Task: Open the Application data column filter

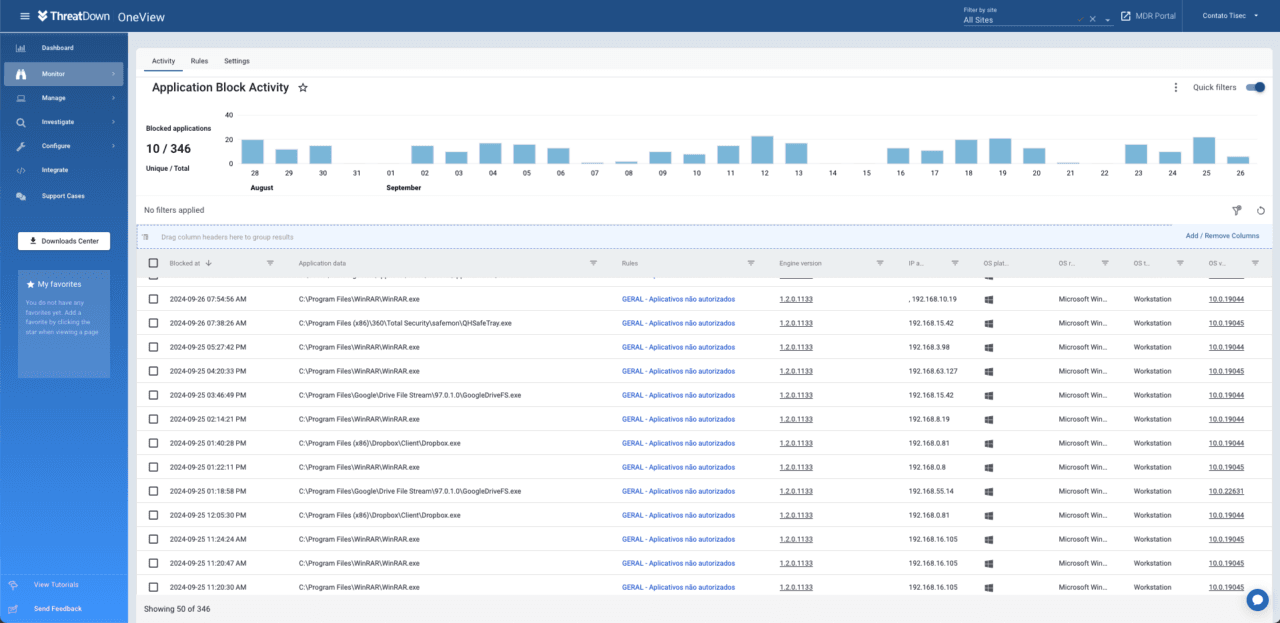Action: click(593, 263)
